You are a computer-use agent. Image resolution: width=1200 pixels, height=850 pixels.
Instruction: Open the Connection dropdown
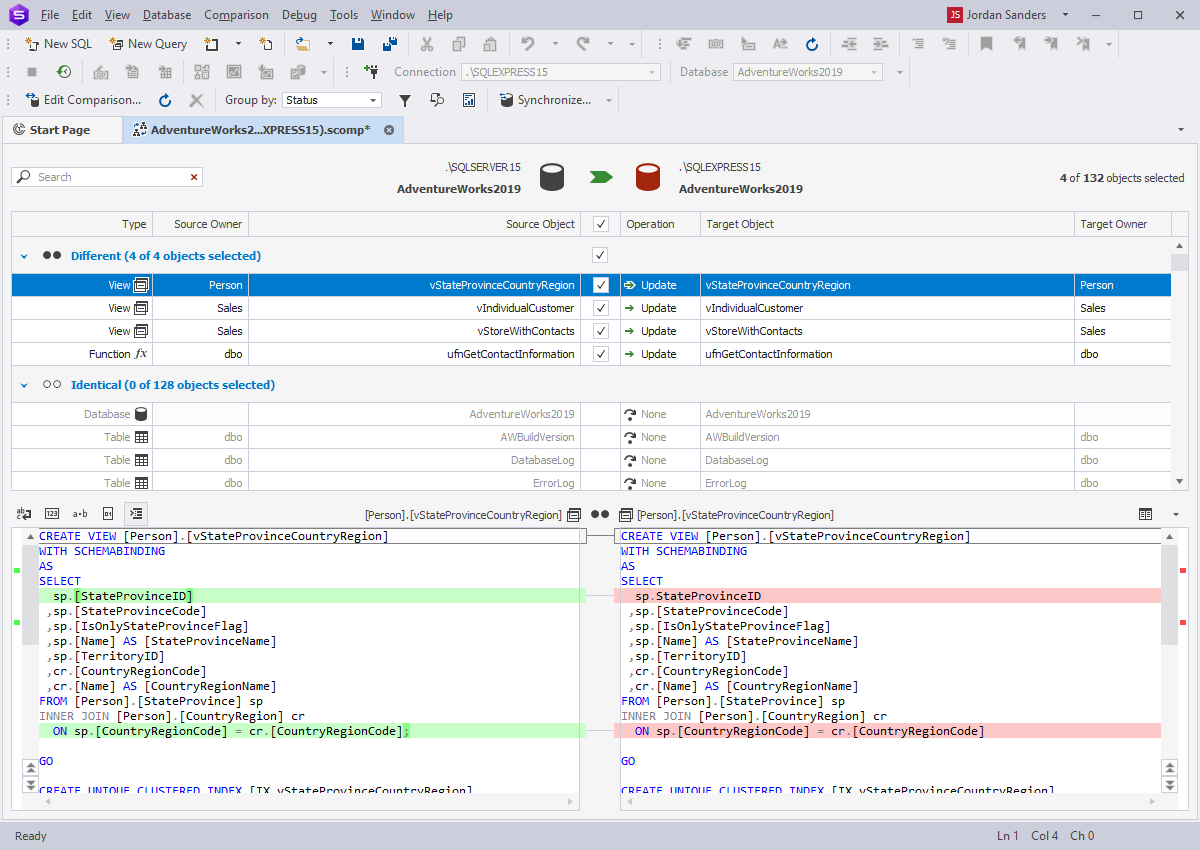pyautogui.click(x=561, y=72)
